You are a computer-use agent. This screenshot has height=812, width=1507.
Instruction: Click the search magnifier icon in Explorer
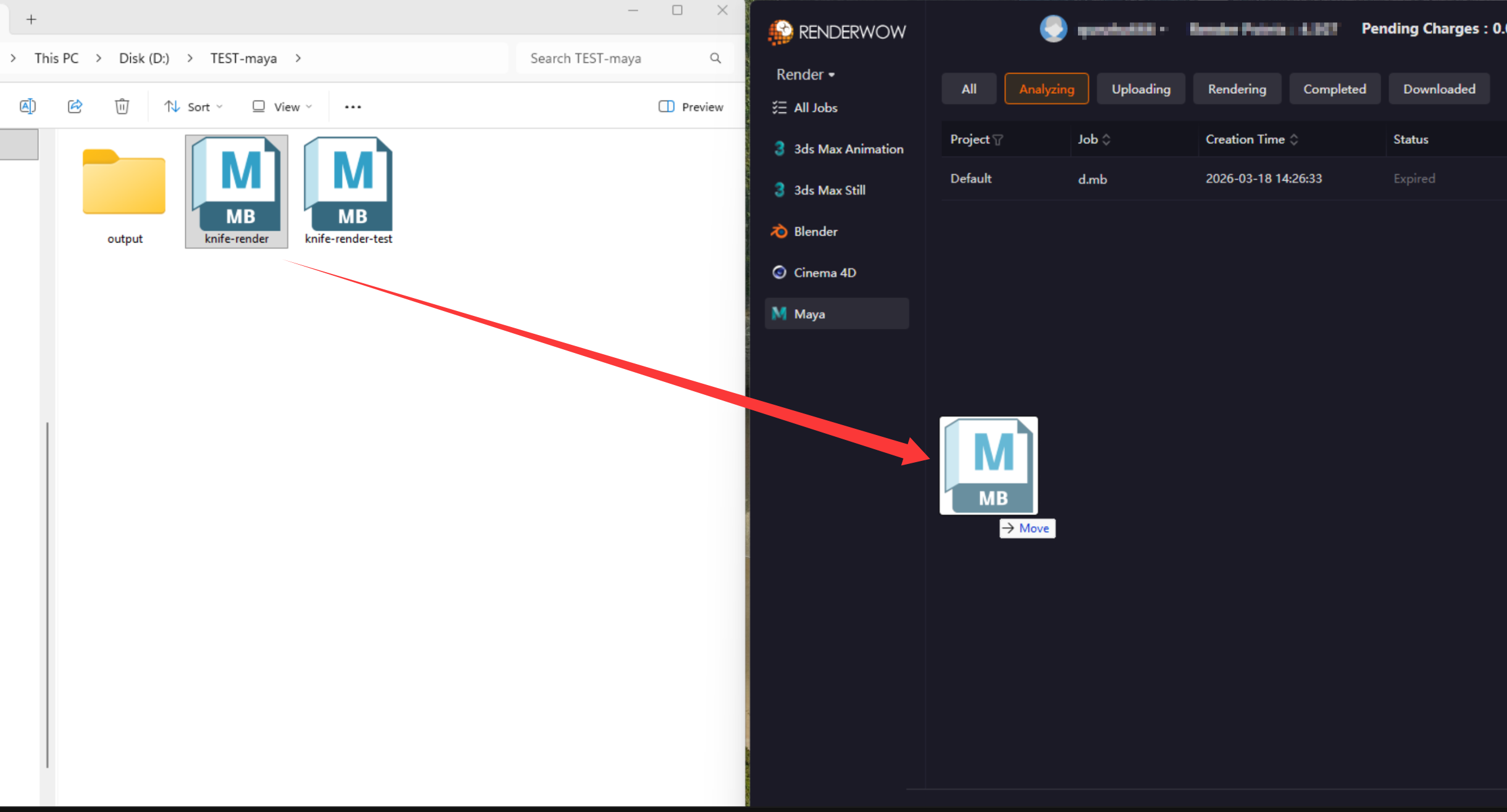[x=716, y=58]
